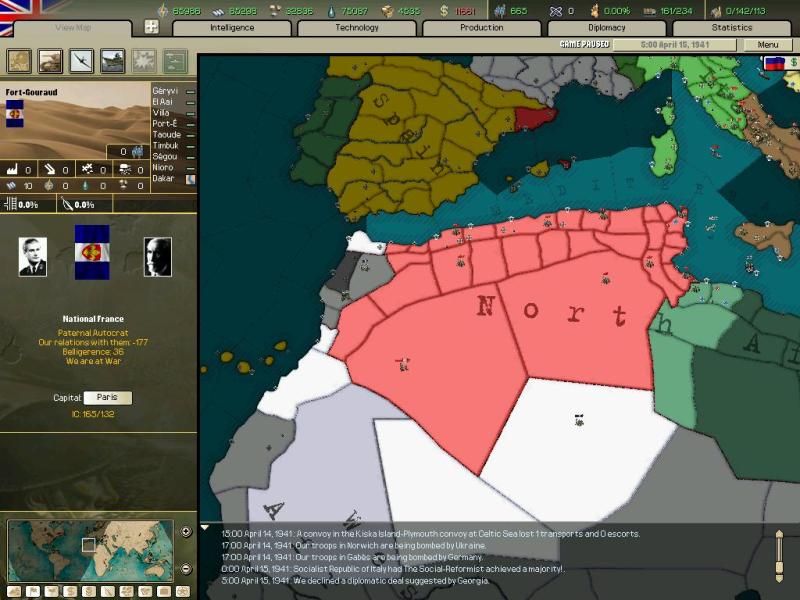Image resolution: width=800 pixels, height=600 pixels.
Task: Click the money dollar sign icon
Action: click(x=444, y=11)
